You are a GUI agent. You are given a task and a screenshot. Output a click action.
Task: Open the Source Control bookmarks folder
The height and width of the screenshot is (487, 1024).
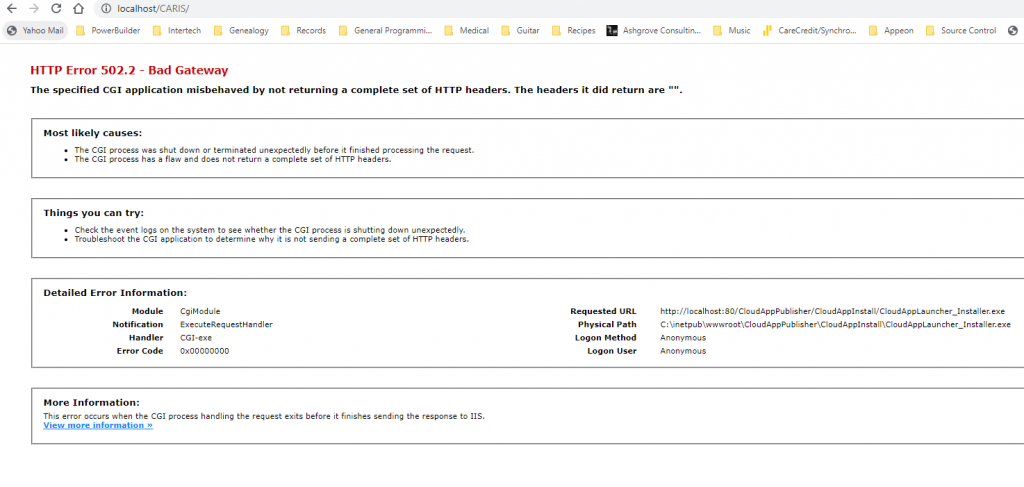(x=960, y=30)
